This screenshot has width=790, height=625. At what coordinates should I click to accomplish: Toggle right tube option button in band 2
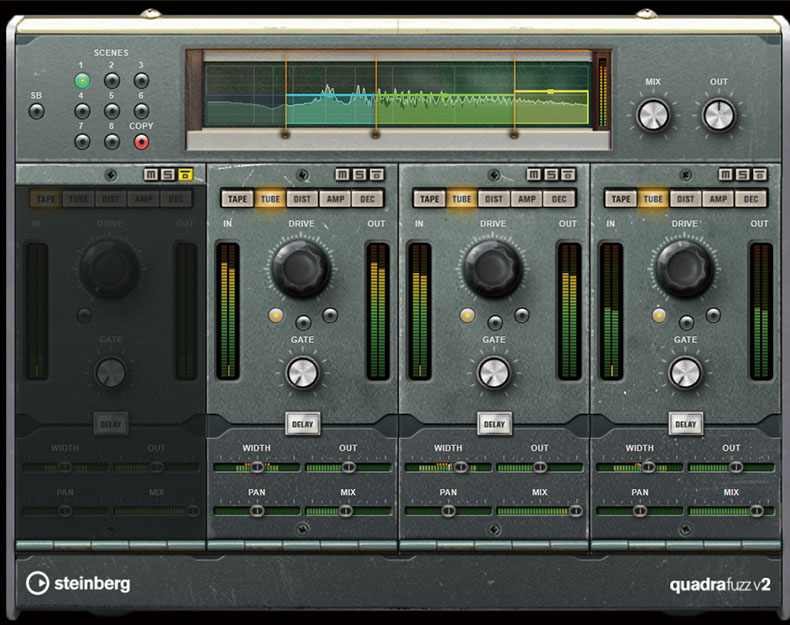coord(330,315)
